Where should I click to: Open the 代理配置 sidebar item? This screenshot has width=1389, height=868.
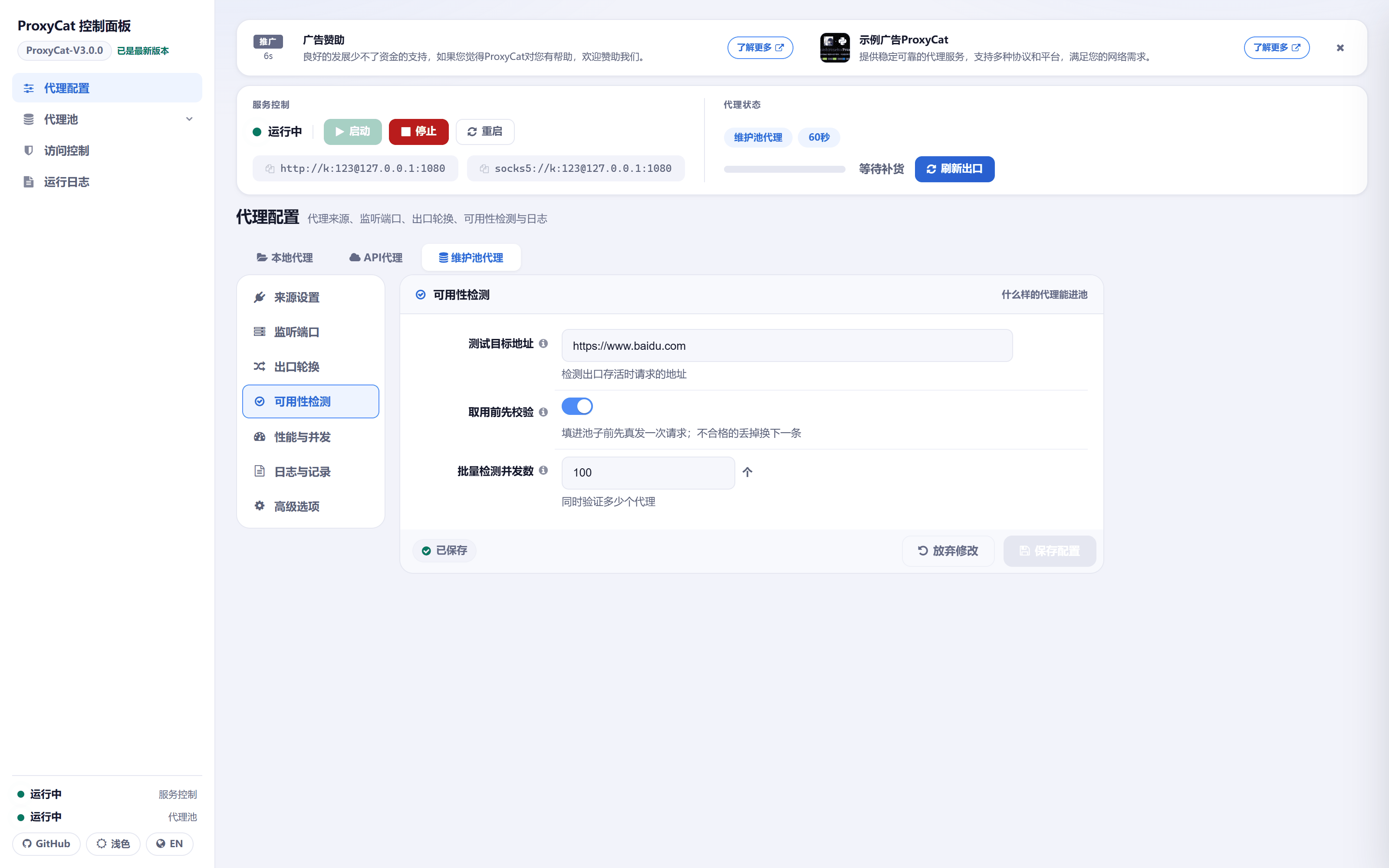pos(107,88)
